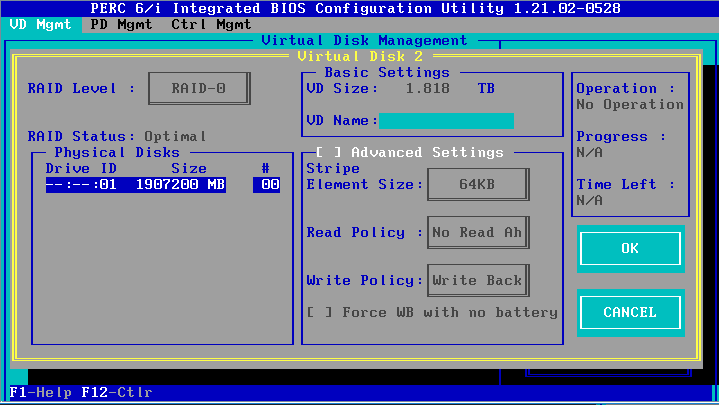Screen dimensions: 719x405
Task: Open the Write Policy Write Back selector
Action: (x=478, y=280)
